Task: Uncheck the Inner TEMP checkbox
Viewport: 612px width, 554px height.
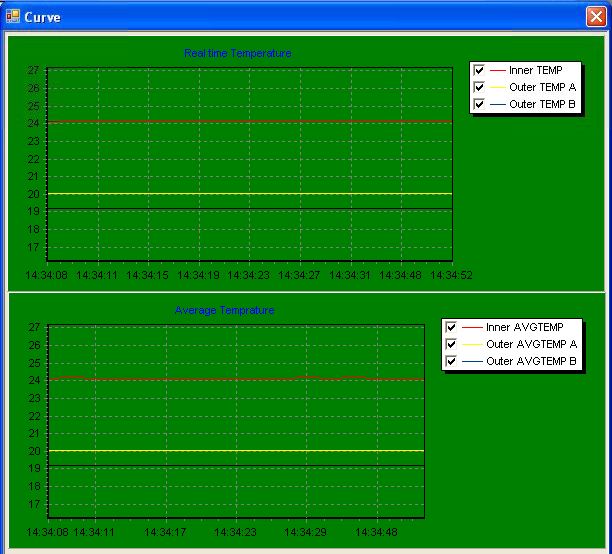Action: tap(480, 71)
